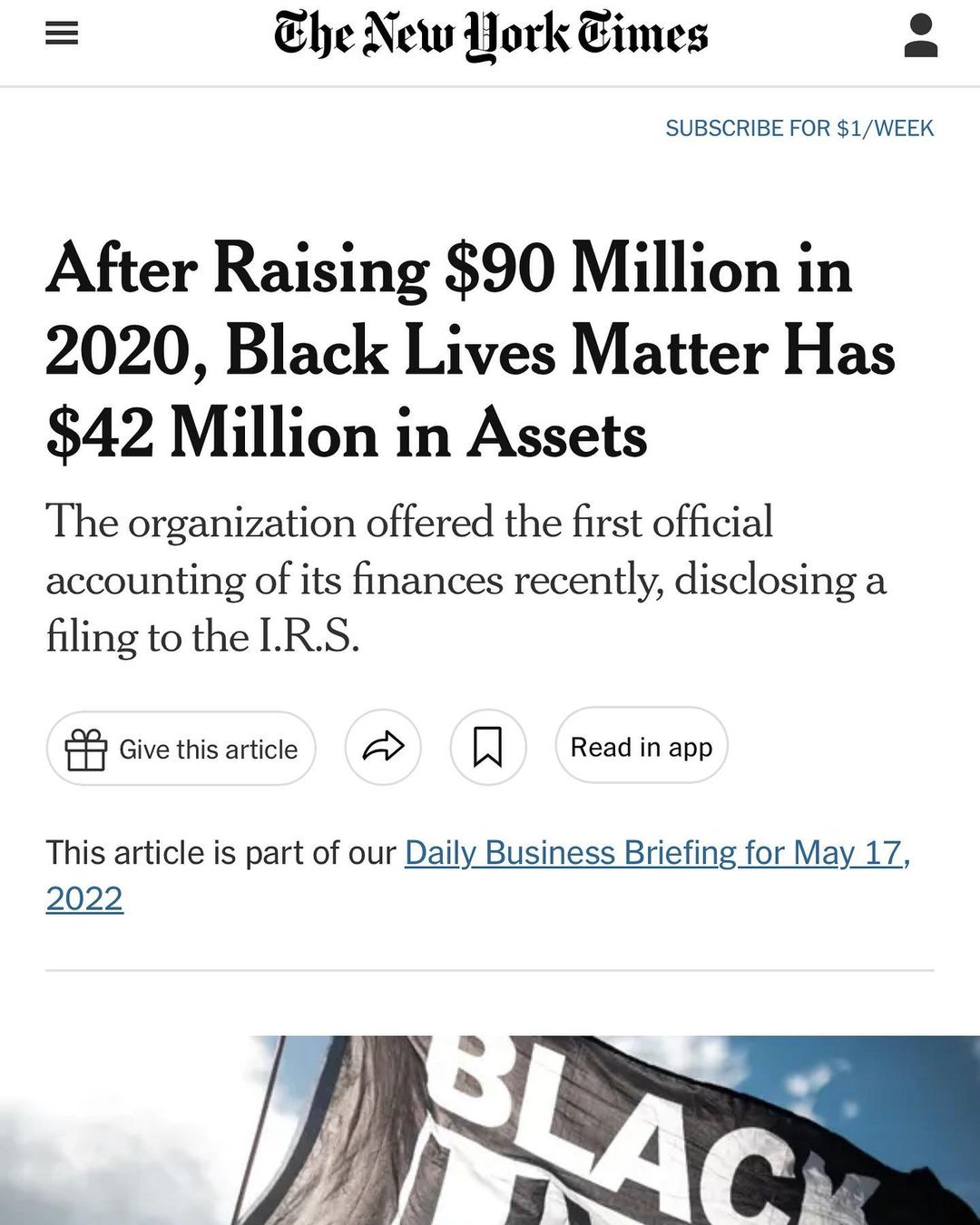Click the account profile icon
The image size is (980, 1225).
click(x=920, y=36)
